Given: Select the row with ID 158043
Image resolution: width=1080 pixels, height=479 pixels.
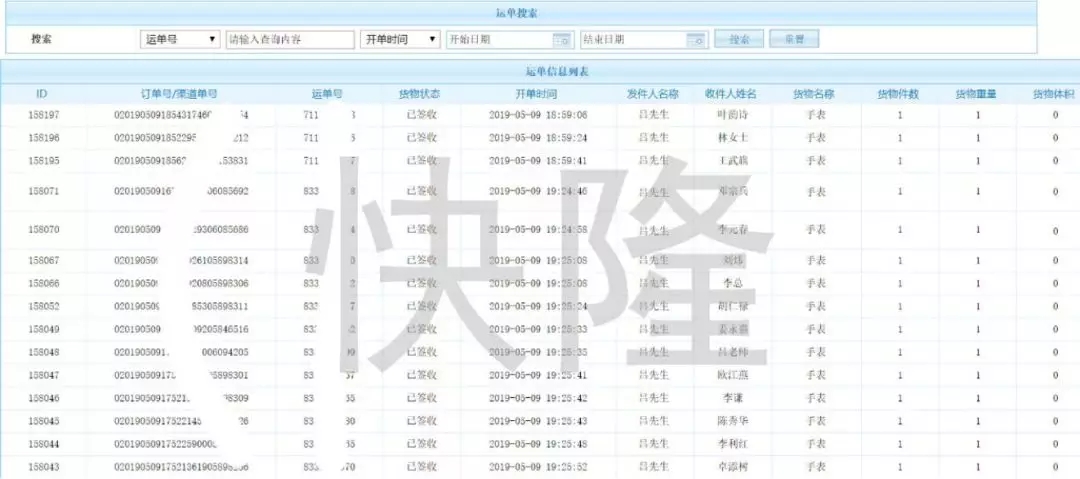Looking at the screenshot, I should point(540,467).
